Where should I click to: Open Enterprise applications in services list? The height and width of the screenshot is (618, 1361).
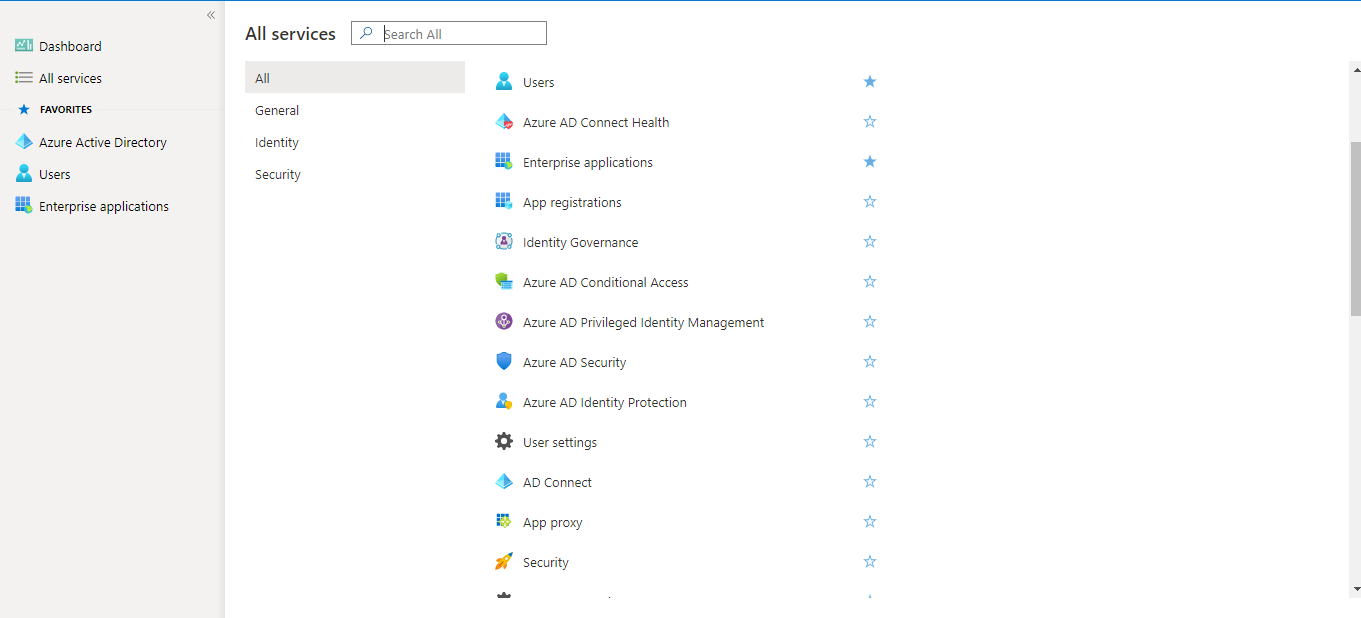(588, 162)
